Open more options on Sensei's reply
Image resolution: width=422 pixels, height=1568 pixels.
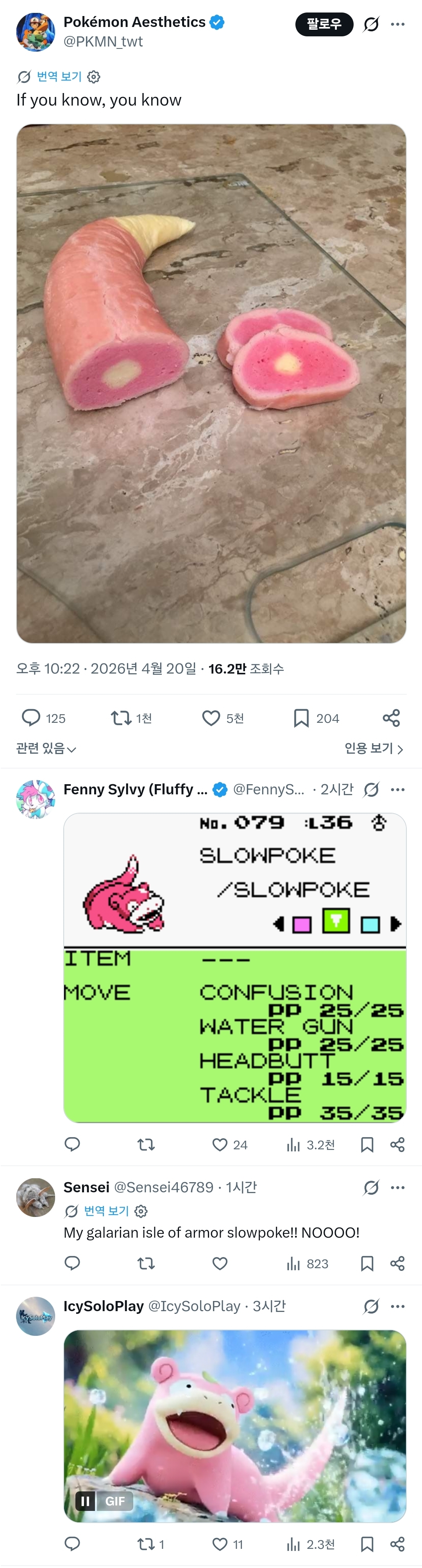[x=398, y=1188]
